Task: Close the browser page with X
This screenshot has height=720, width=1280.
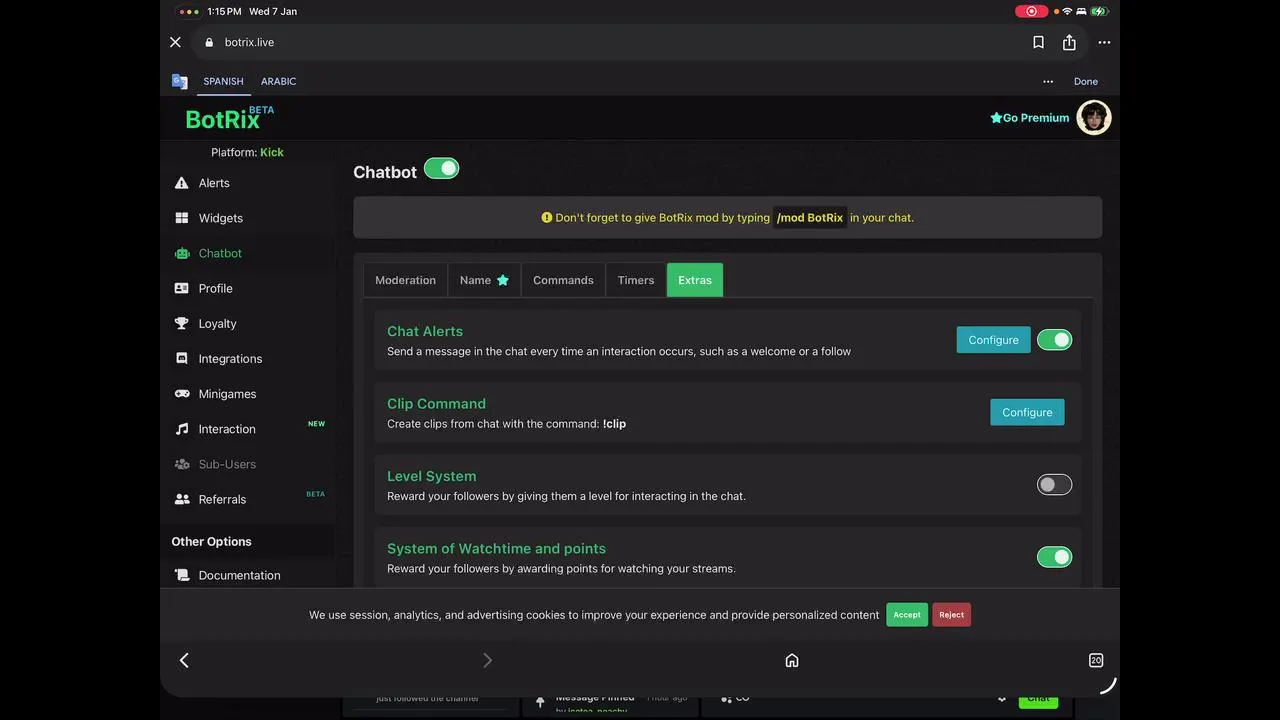Action: pos(175,42)
